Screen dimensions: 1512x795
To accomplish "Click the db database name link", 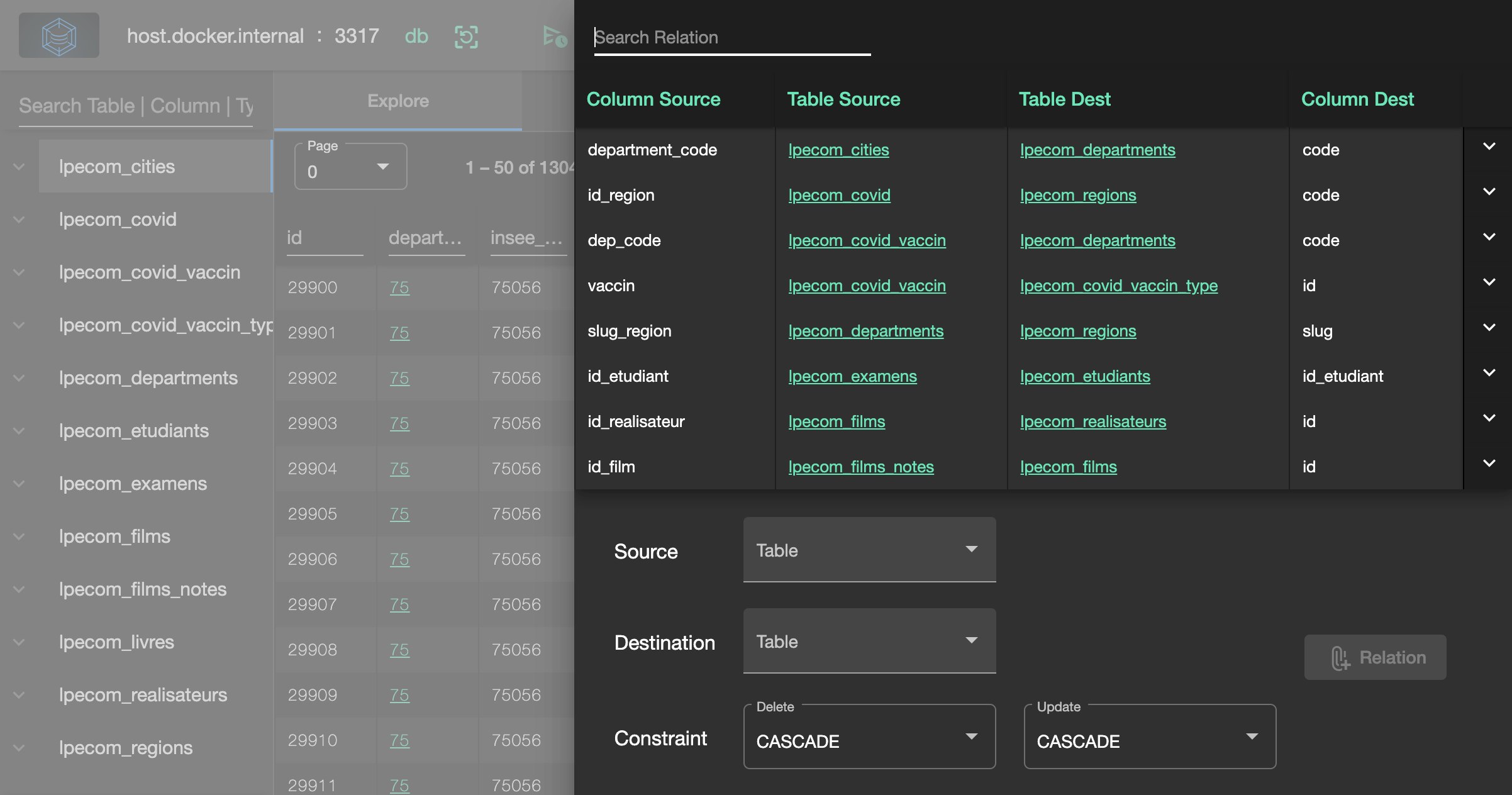I will (416, 36).
